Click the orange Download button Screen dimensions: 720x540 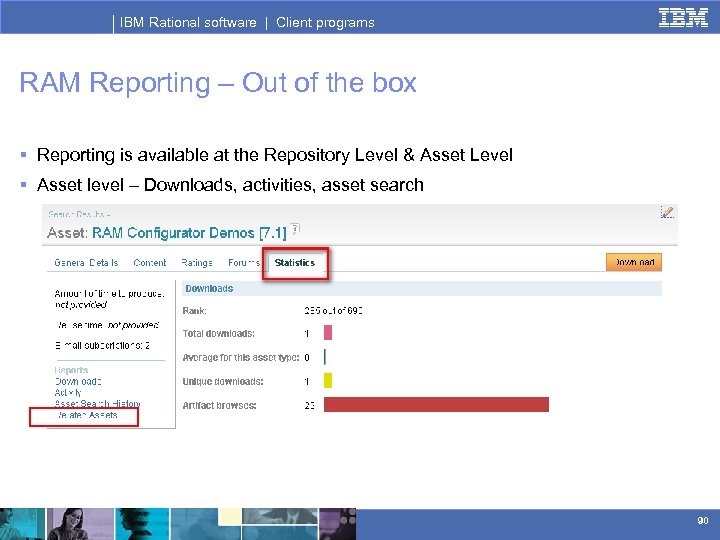(634, 262)
